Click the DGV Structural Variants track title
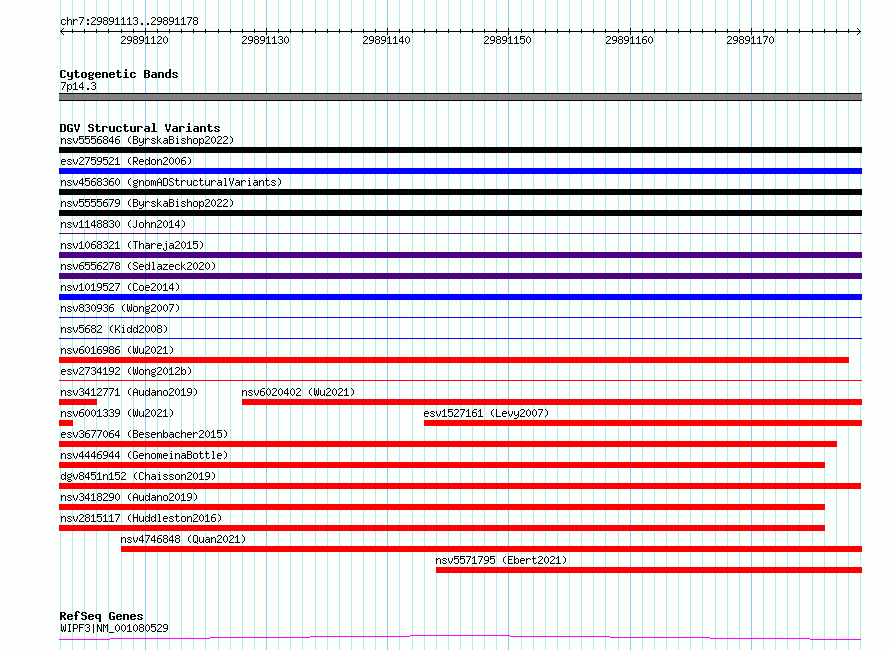This screenshot has width=890, height=650. pyautogui.click(x=140, y=128)
